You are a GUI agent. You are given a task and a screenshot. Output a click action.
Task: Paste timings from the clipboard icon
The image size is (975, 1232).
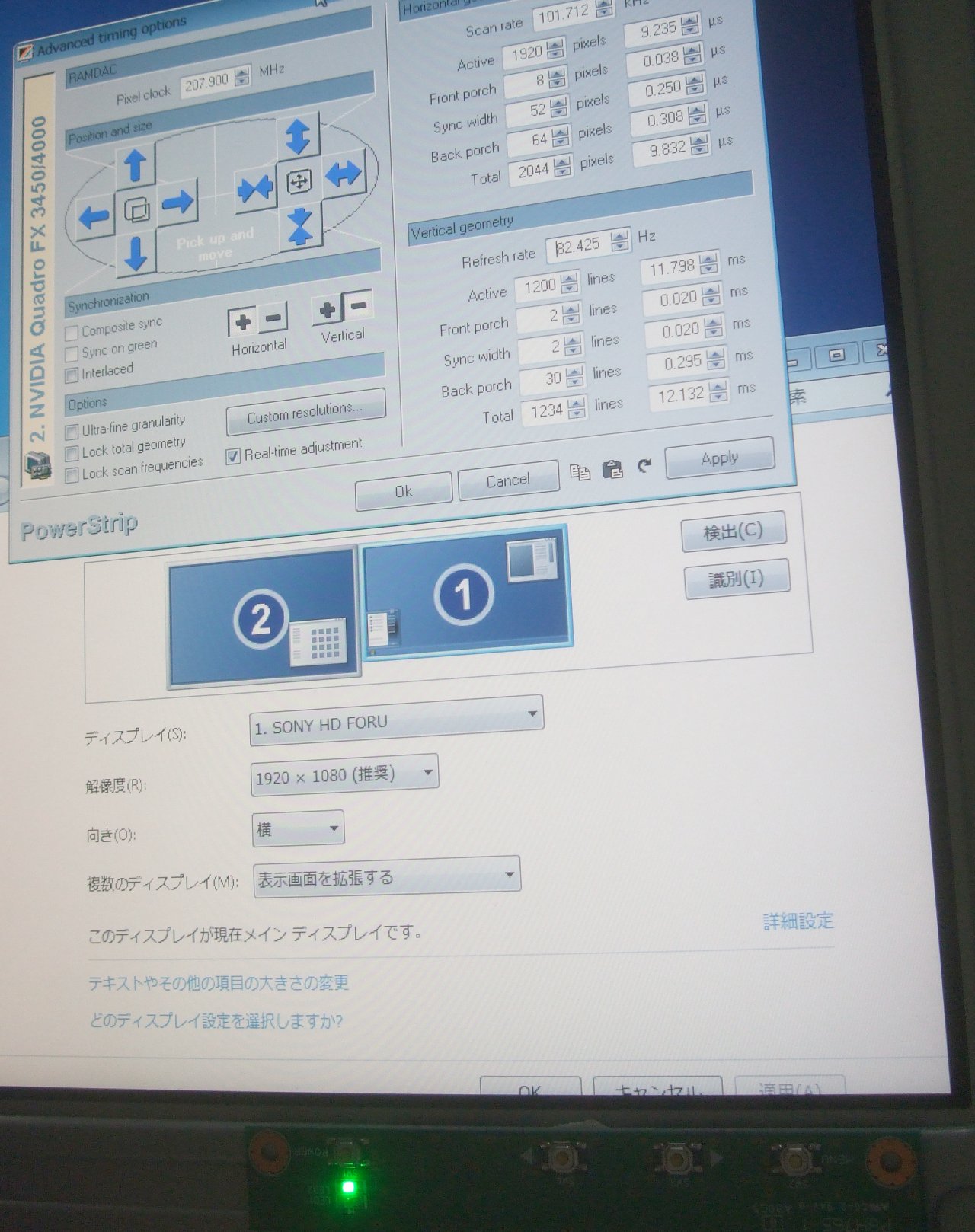point(612,469)
